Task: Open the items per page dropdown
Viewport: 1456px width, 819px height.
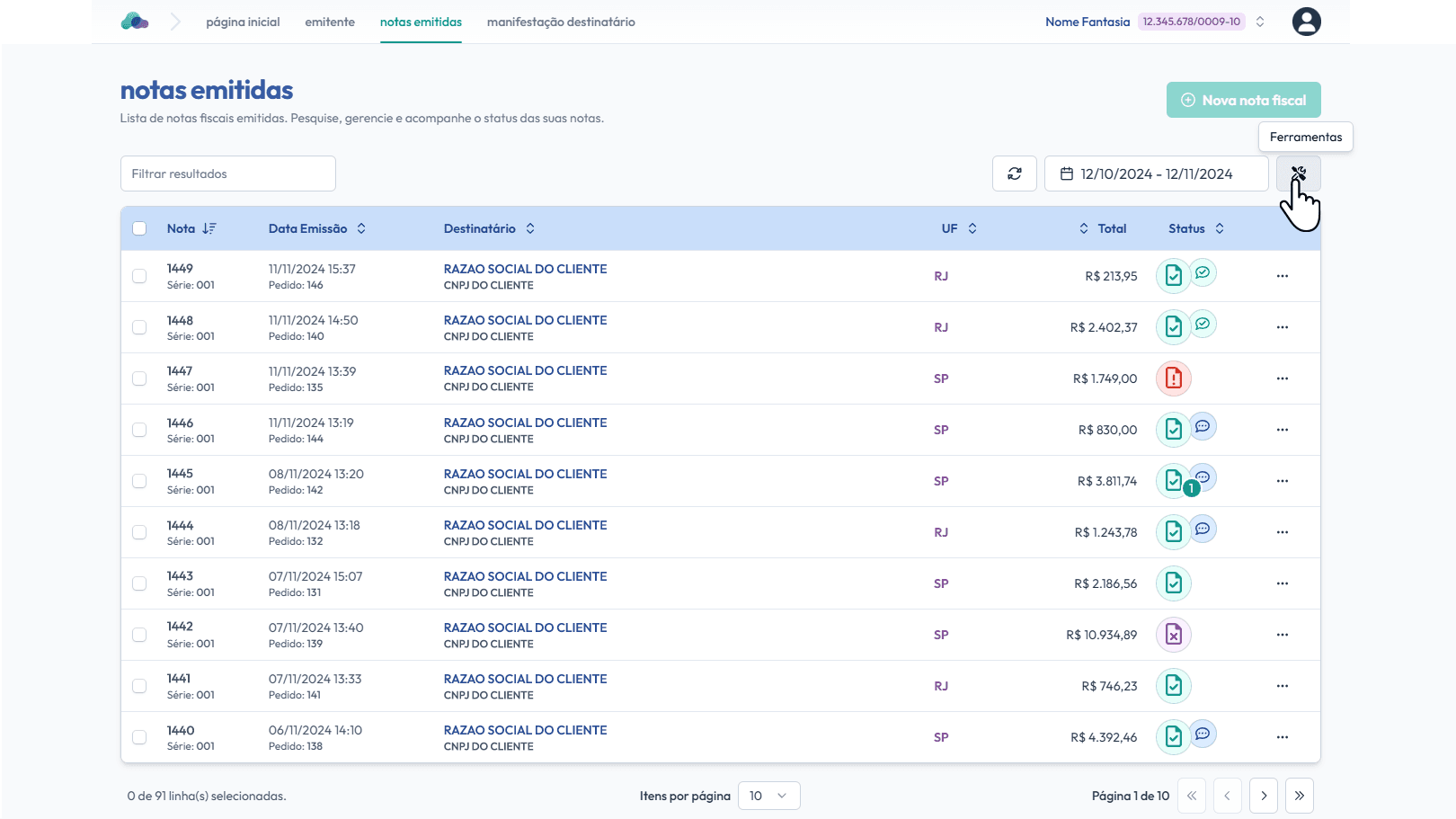Action: tap(768, 796)
